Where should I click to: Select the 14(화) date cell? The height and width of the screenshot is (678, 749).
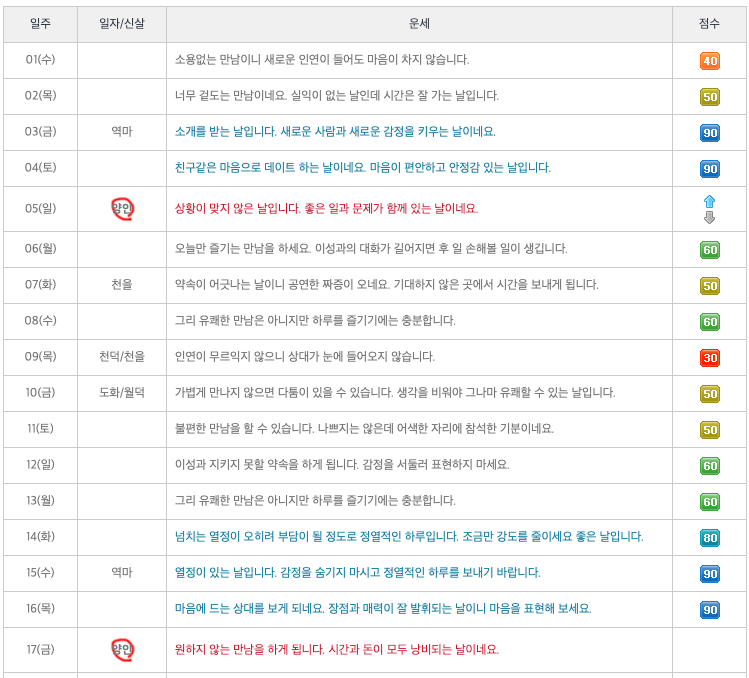(x=41, y=537)
